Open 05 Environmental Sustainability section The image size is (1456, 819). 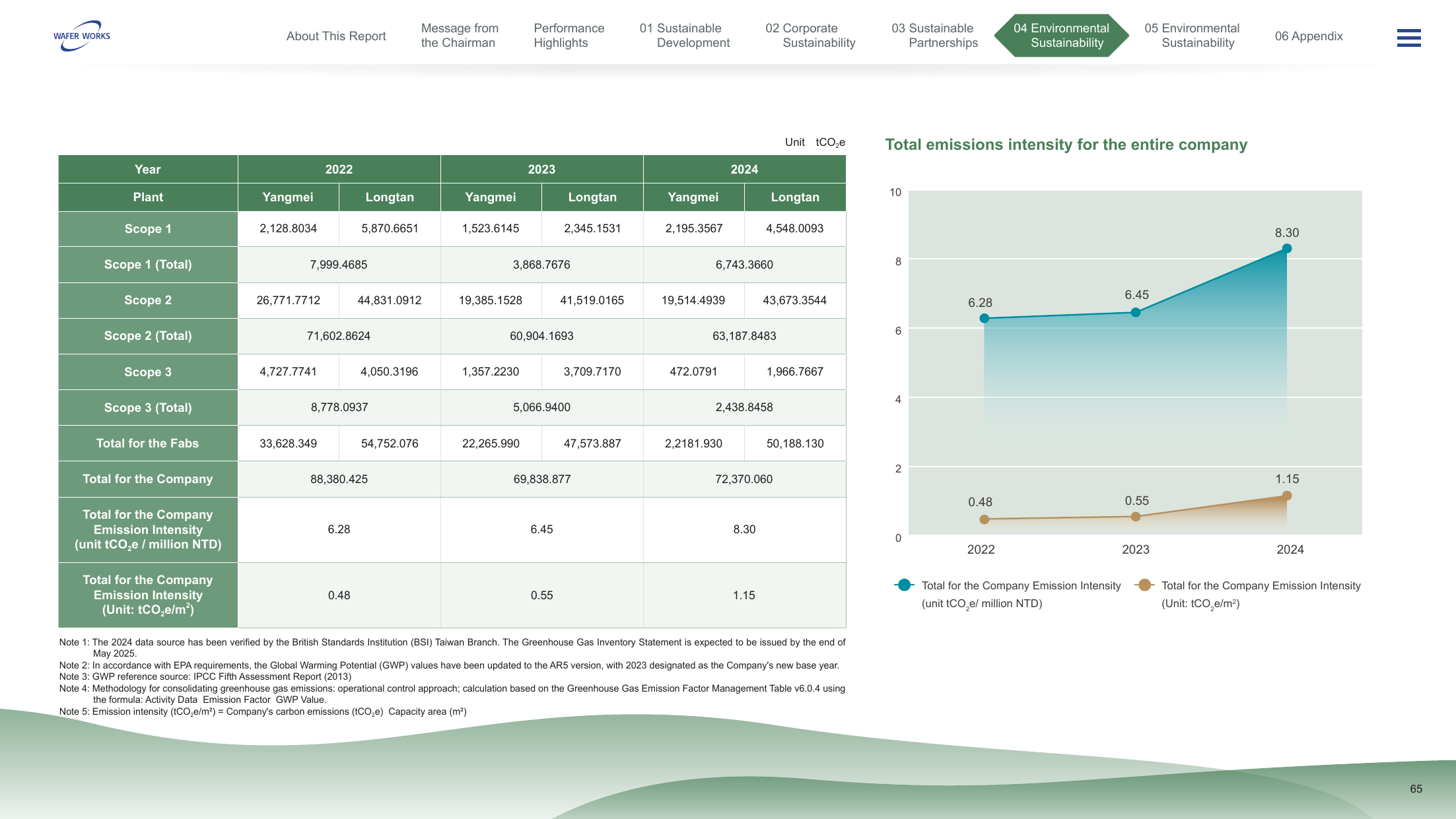(x=1192, y=36)
